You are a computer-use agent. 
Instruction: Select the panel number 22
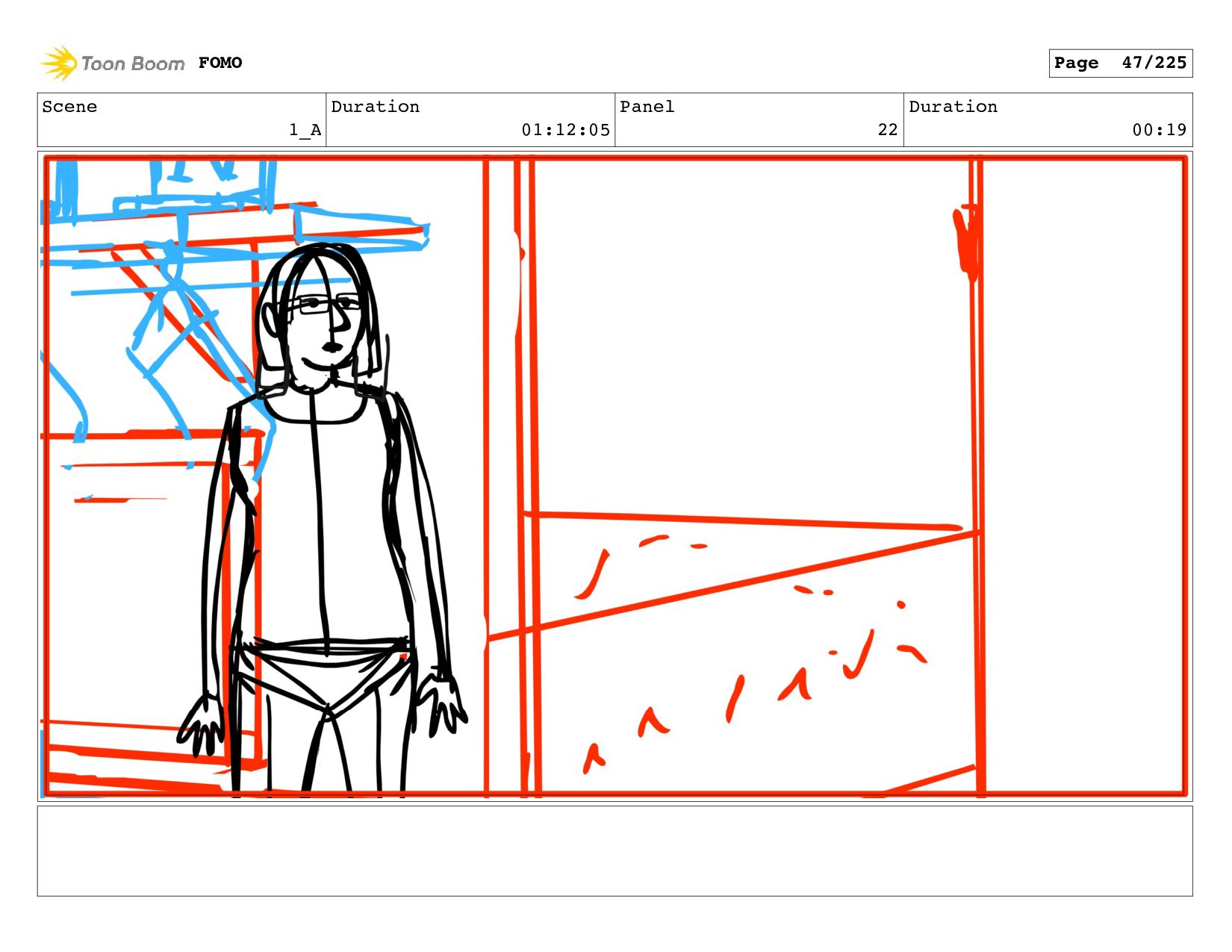click(888, 130)
